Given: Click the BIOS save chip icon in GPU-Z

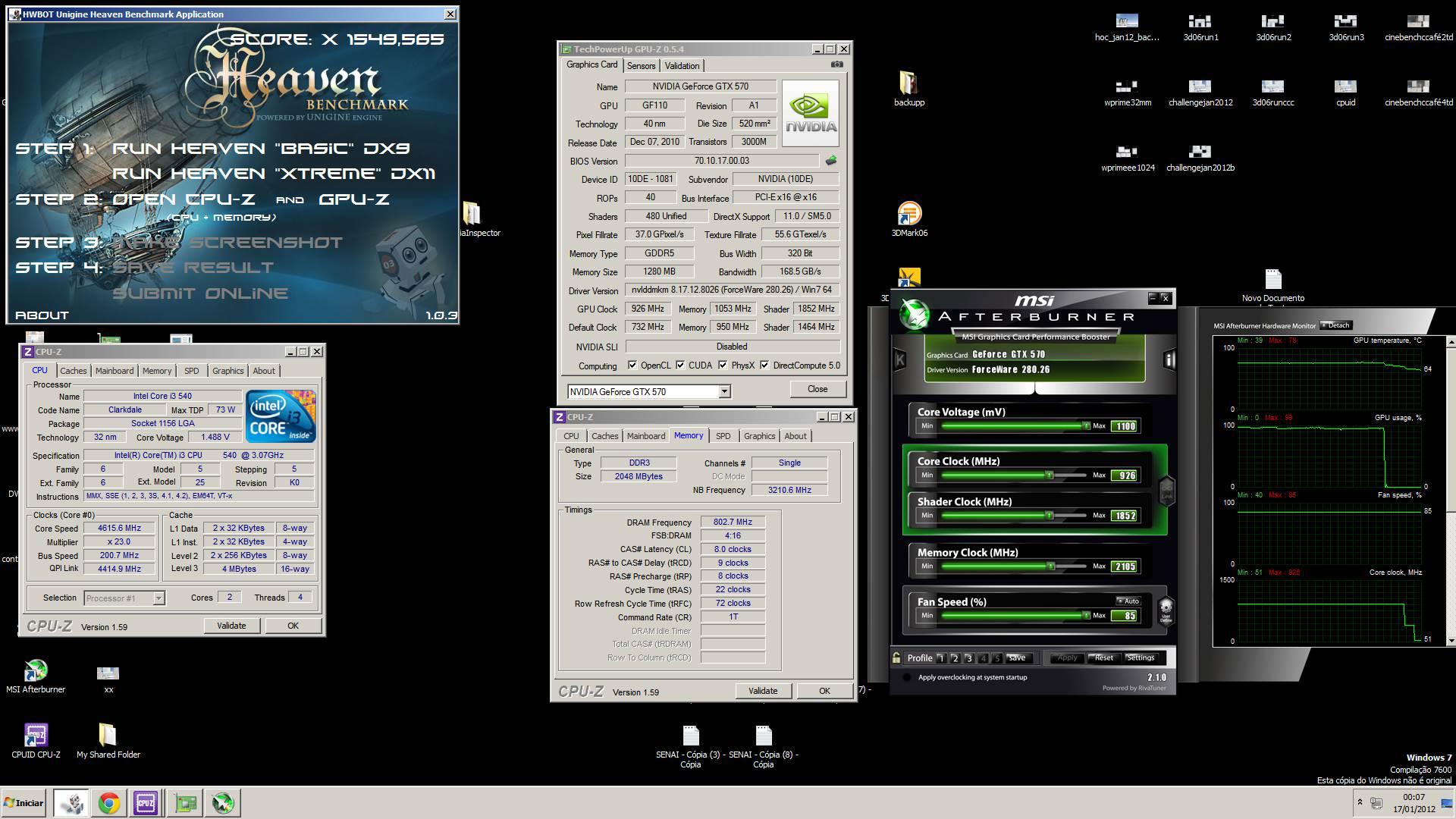Looking at the screenshot, I should [831, 161].
